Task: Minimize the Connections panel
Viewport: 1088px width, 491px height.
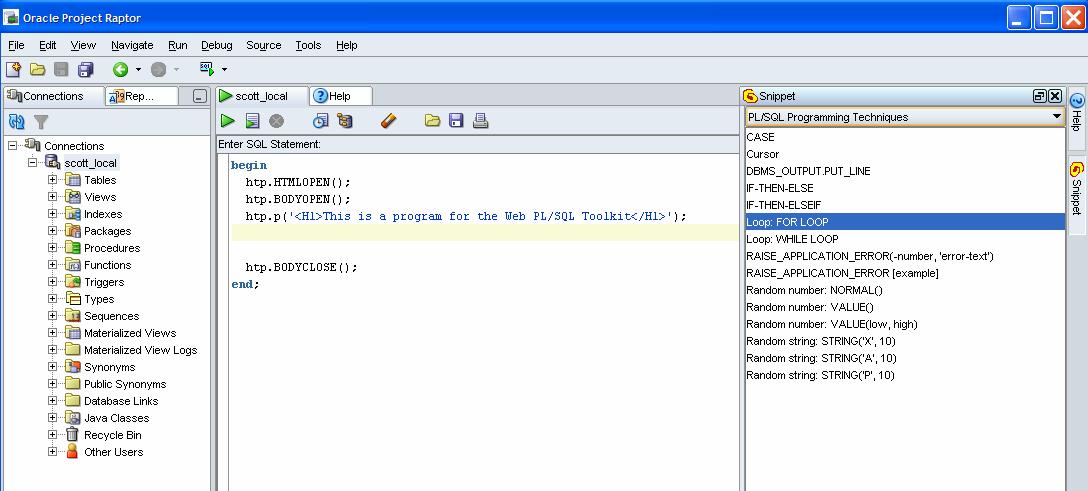Action: (x=199, y=97)
